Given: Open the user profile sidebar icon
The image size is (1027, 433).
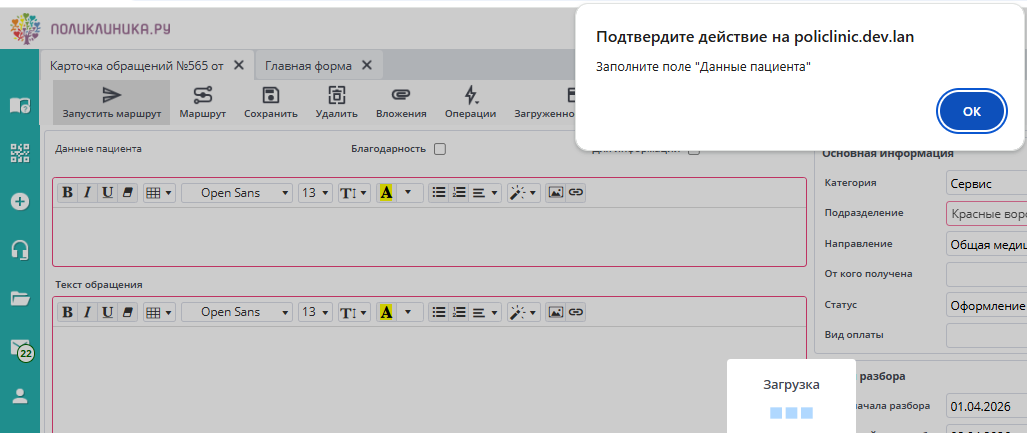Looking at the screenshot, I should click(20, 396).
